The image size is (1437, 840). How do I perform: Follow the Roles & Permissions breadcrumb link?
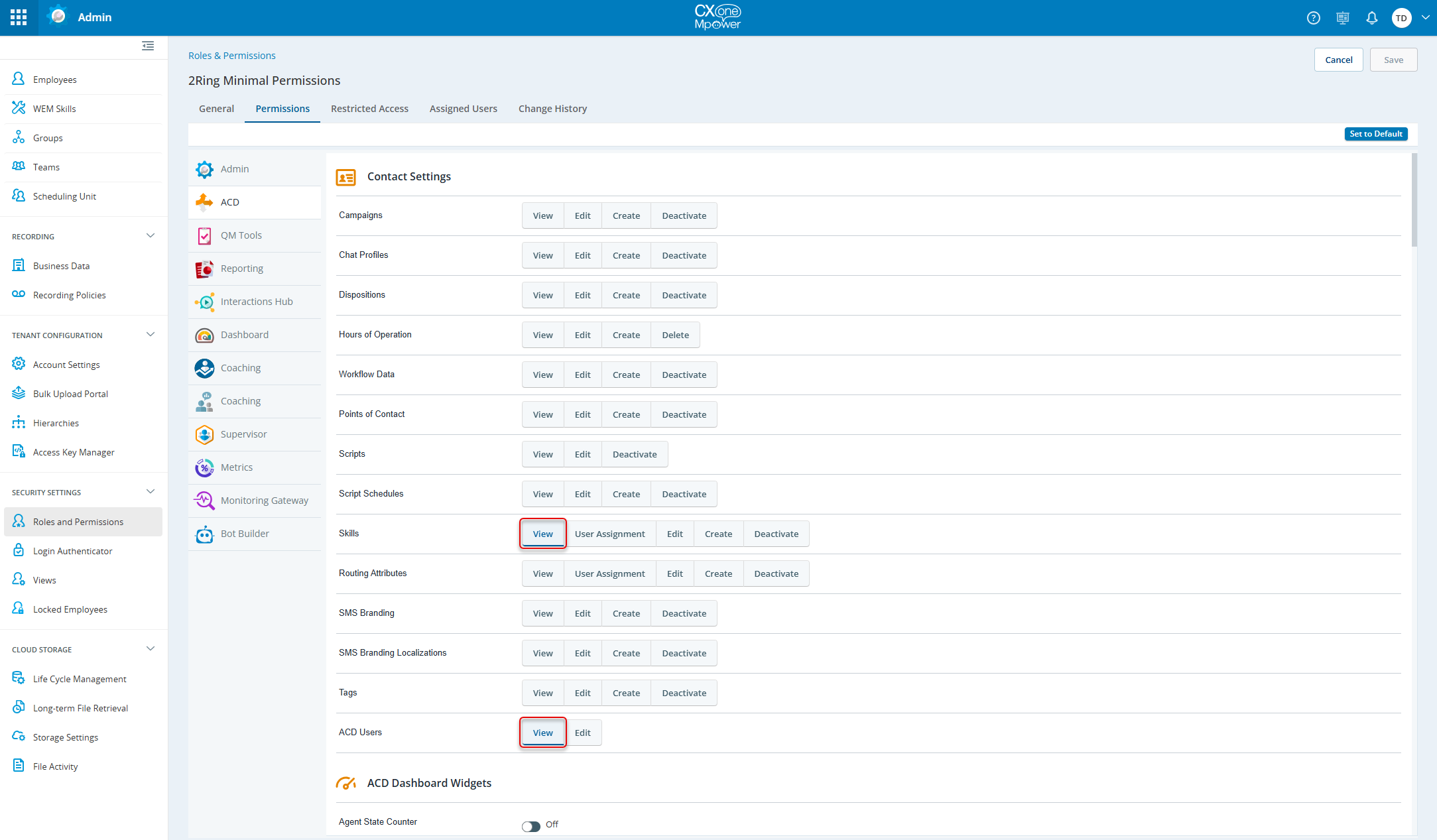[x=231, y=56]
